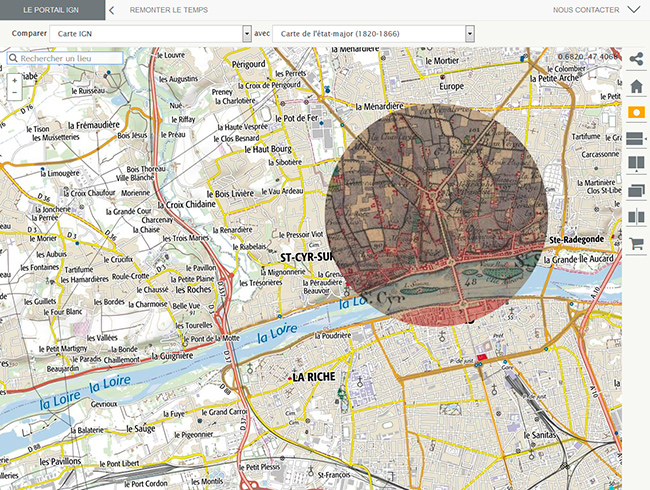The height and width of the screenshot is (490, 650).
Task: Click la Frémaudière label on map
Action: tap(94, 125)
